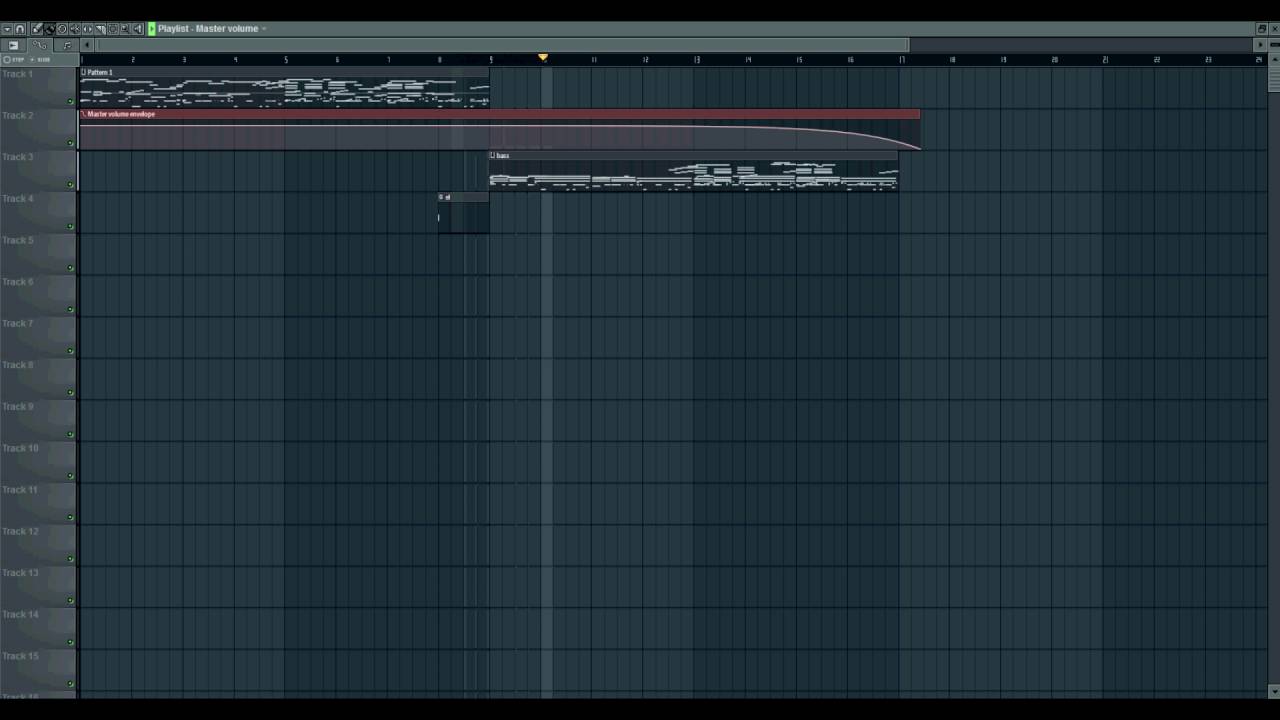Select the Draw pencil tool
This screenshot has height=720, width=1280.
click(x=37, y=29)
